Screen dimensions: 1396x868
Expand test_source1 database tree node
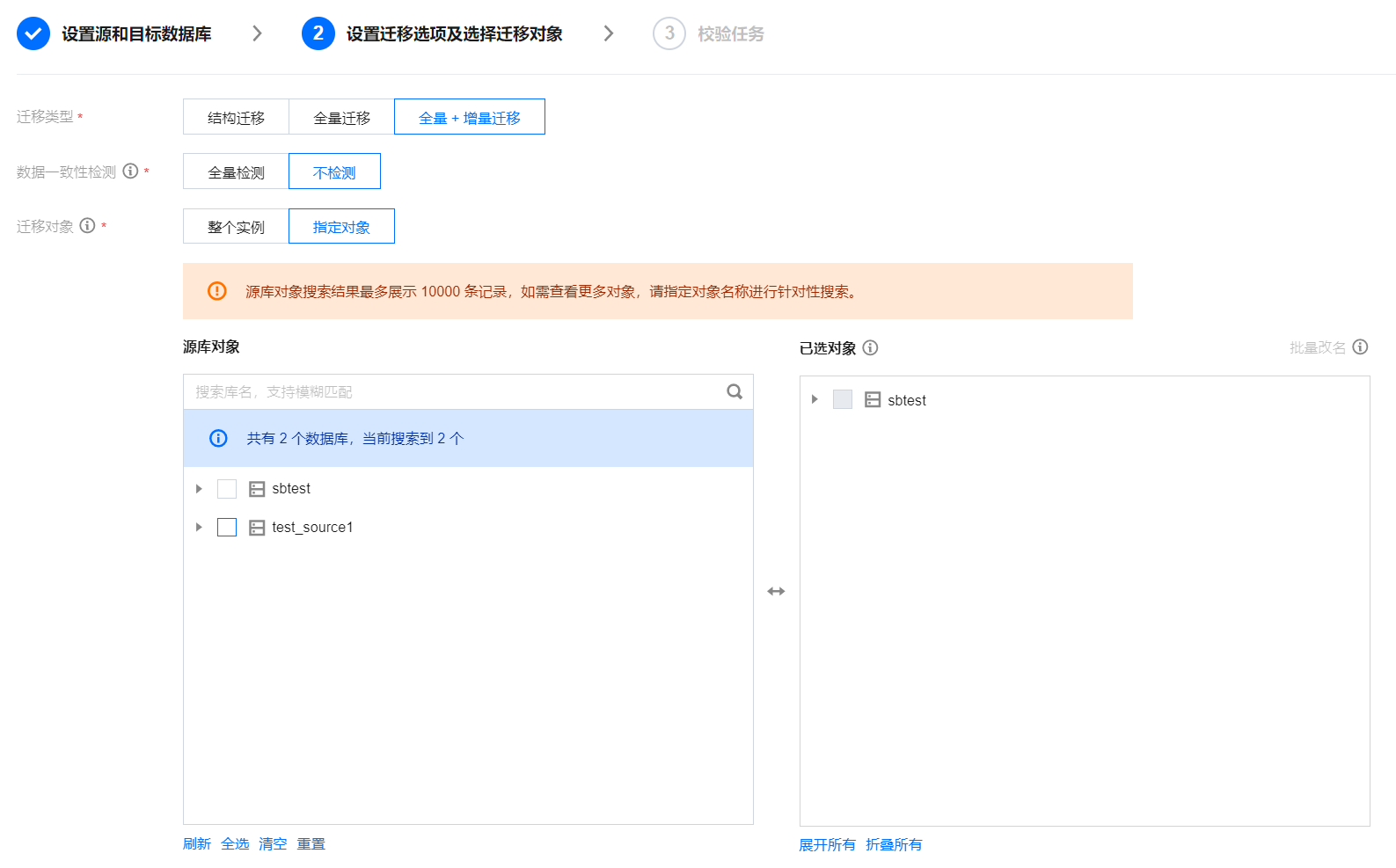click(x=199, y=528)
